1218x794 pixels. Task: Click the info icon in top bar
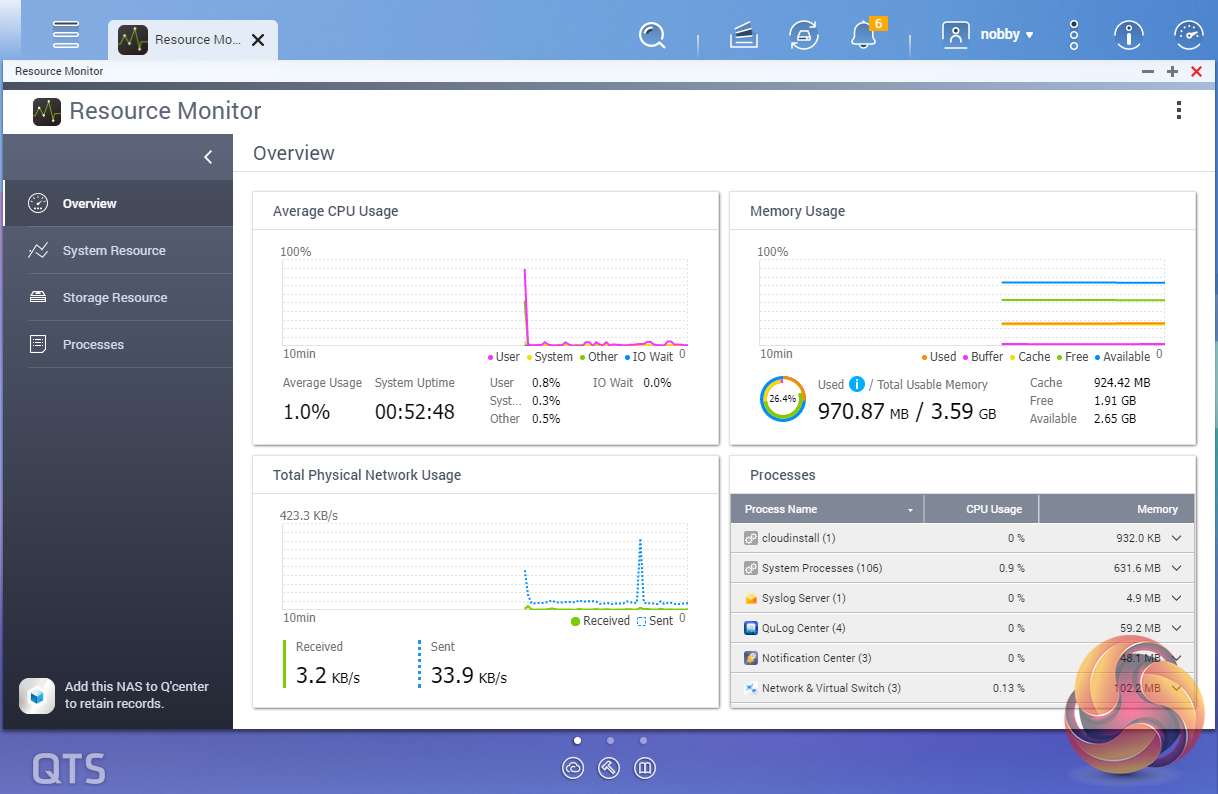tap(1129, 35)
